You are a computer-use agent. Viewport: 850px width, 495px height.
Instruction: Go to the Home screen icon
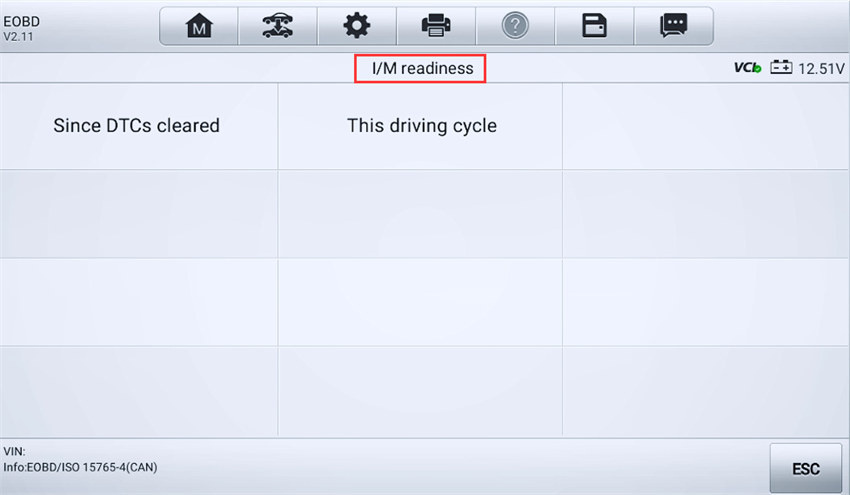pyautogui.click(x=199, y=26)
